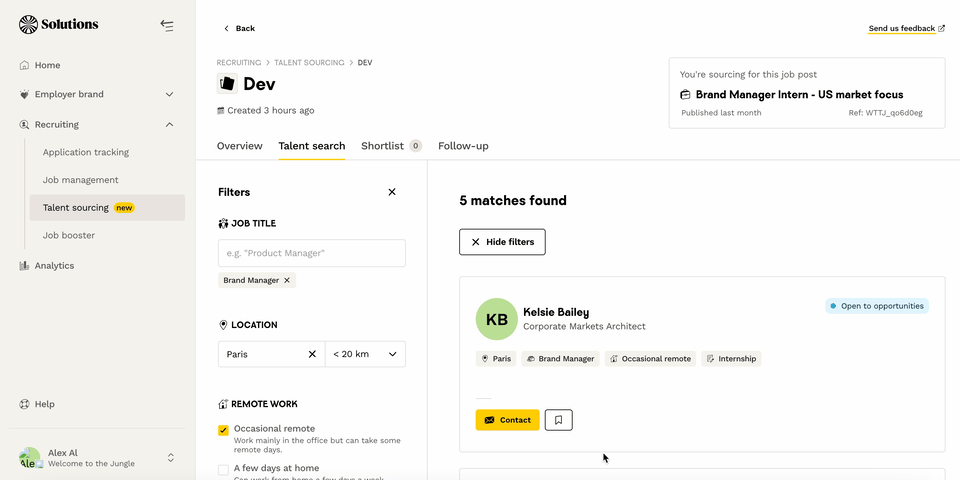This screenshot has height=480, width=960.
Task: Collapse the Recruiting section
Action: (169, 125)
